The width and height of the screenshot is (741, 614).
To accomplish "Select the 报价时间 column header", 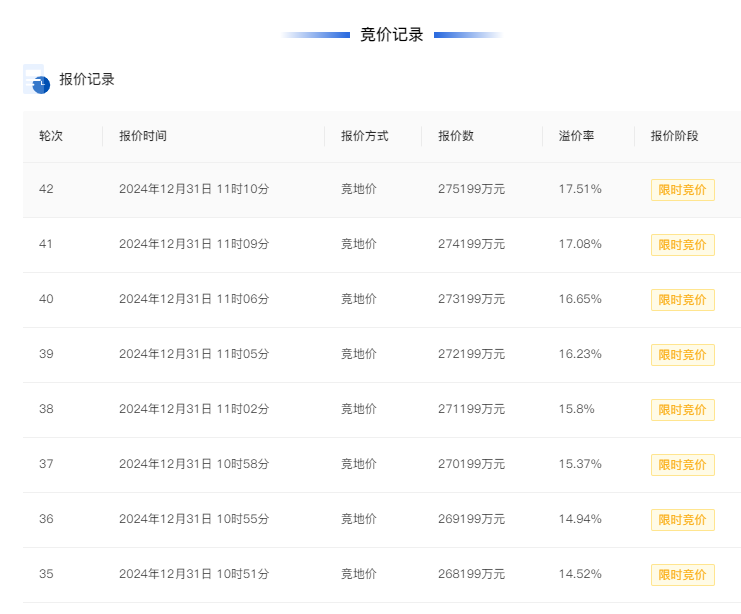I will [143, 136].
